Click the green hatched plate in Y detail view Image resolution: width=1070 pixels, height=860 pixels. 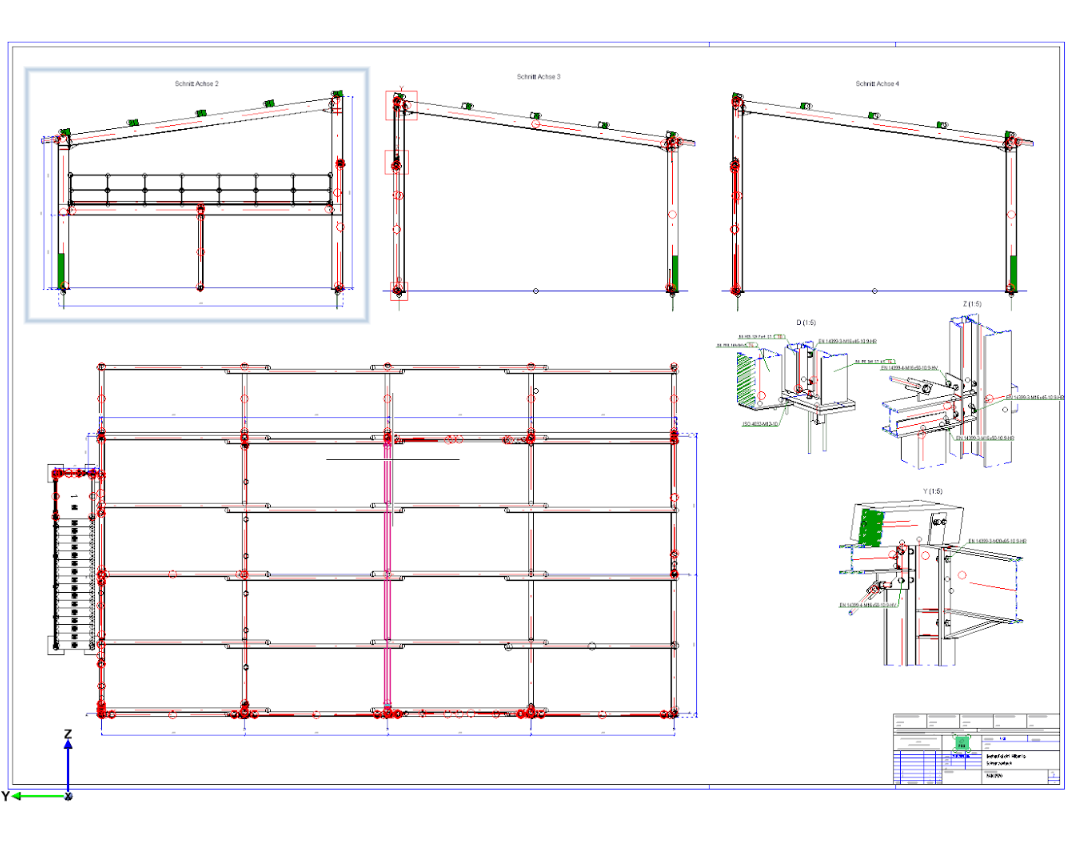click(x=868, y=528)
